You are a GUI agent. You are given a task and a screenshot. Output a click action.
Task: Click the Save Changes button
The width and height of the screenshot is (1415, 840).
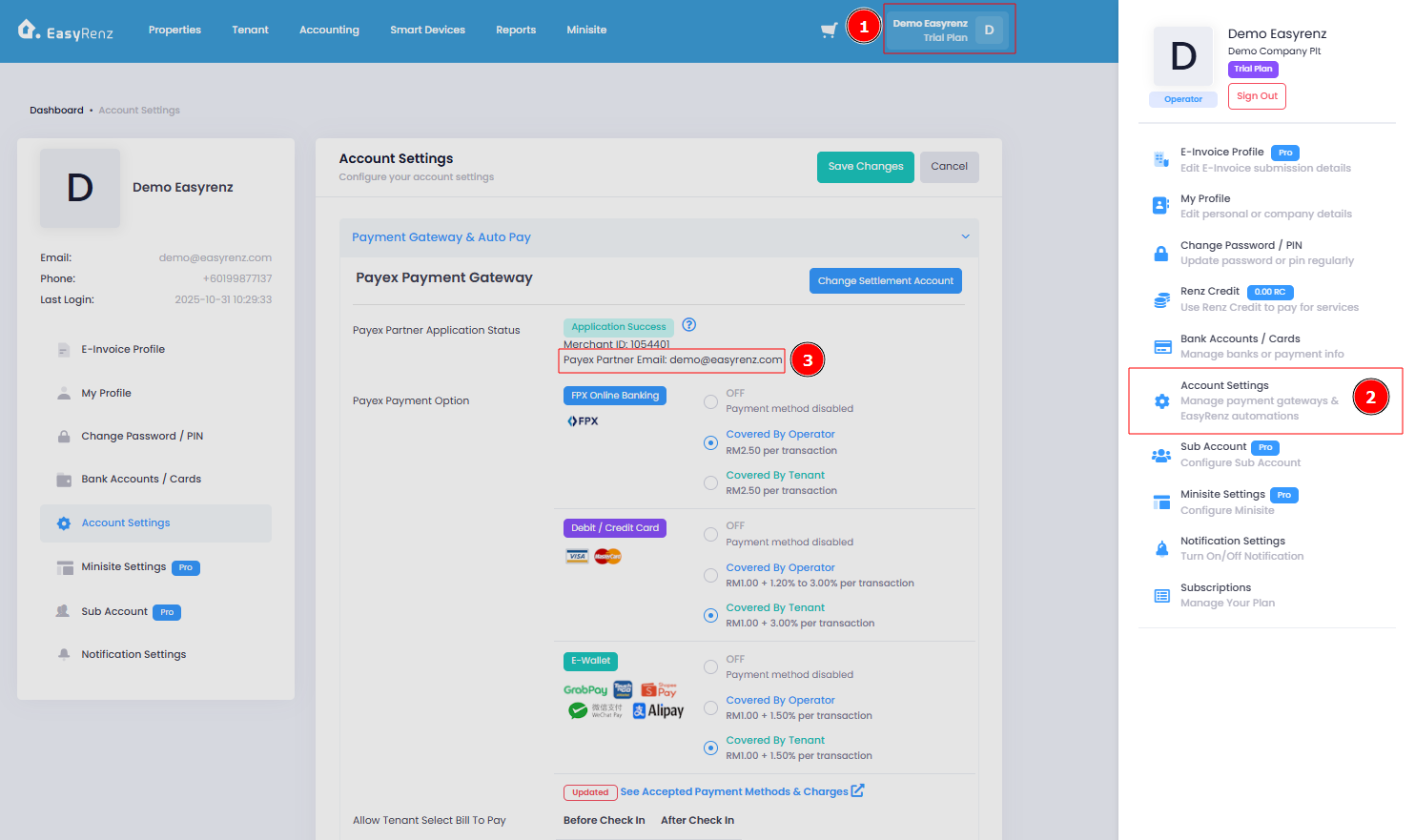(865, 167)
